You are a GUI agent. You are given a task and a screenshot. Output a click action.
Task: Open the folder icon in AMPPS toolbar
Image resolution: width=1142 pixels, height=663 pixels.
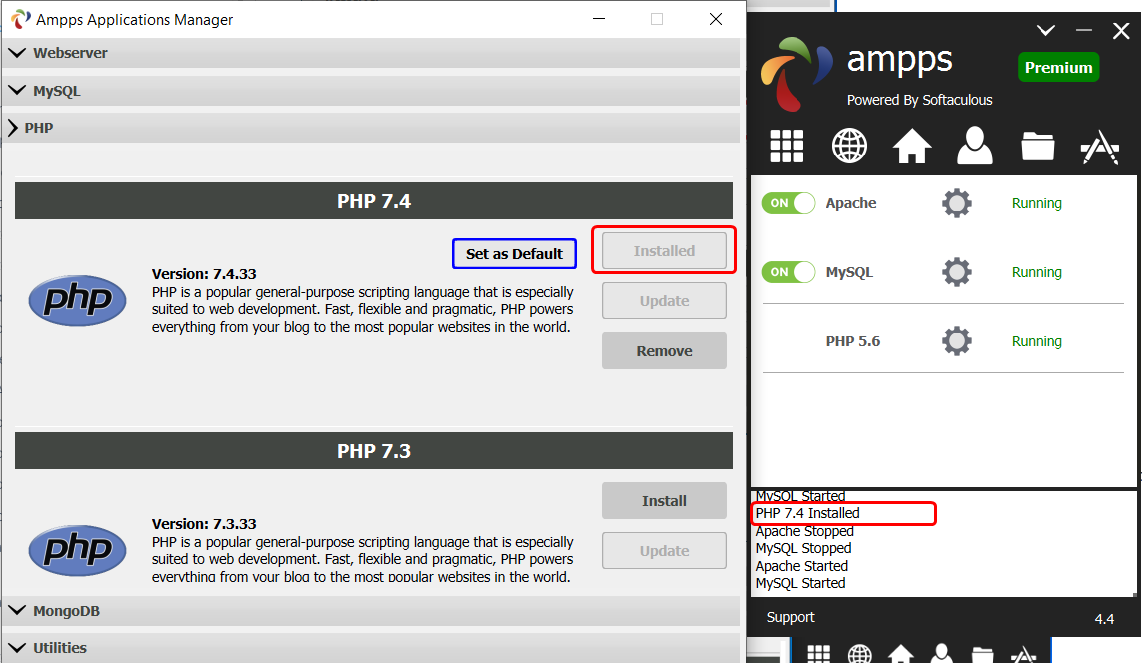pyautogui.click(x=1038, y=146)
